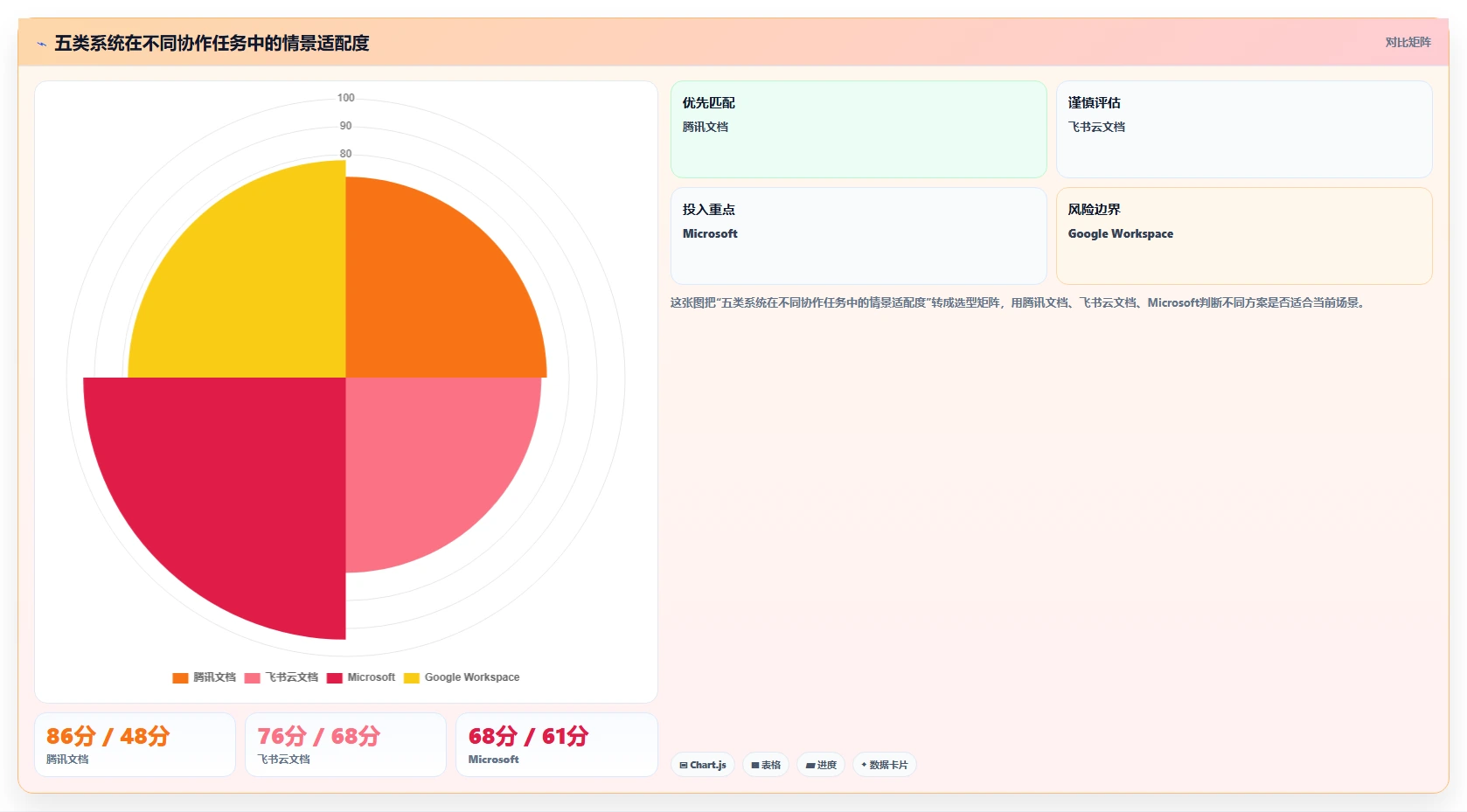Click the 腾讯文档 text in 优先匹配 card

click(x=706, y=127)
